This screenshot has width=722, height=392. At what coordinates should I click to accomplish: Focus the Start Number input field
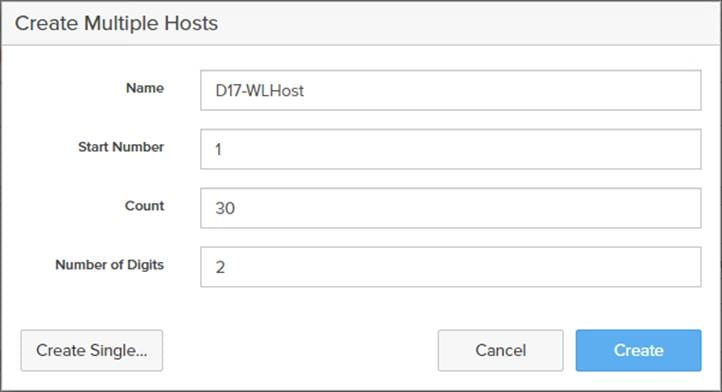tap(451, 149)
